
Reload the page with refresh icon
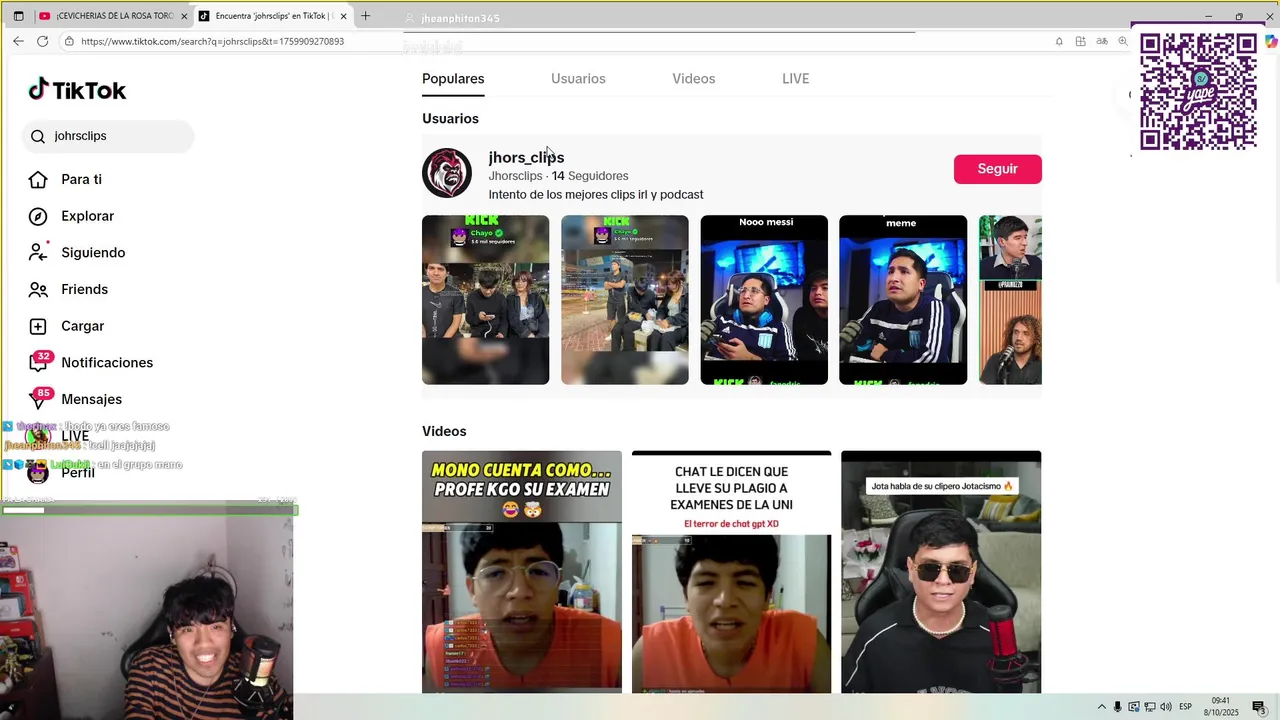[42, 41]
